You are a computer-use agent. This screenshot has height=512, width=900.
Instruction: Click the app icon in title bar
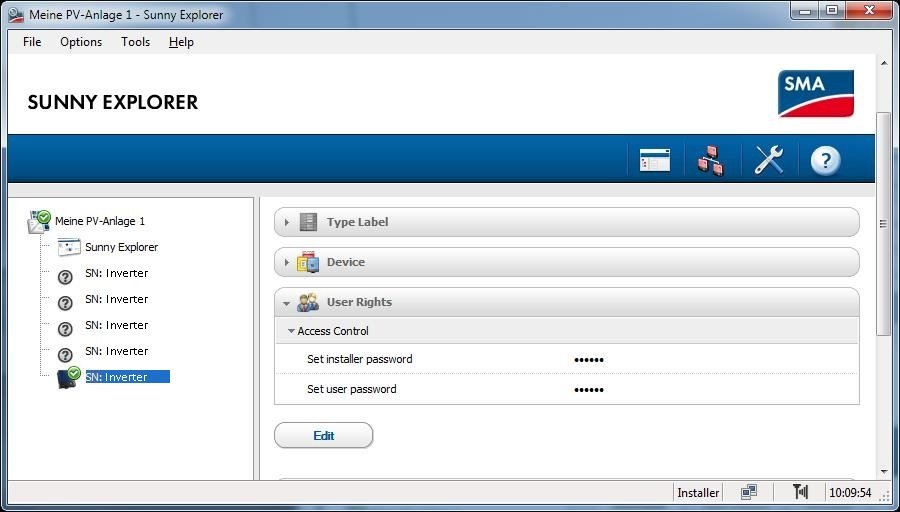[16, 14]
